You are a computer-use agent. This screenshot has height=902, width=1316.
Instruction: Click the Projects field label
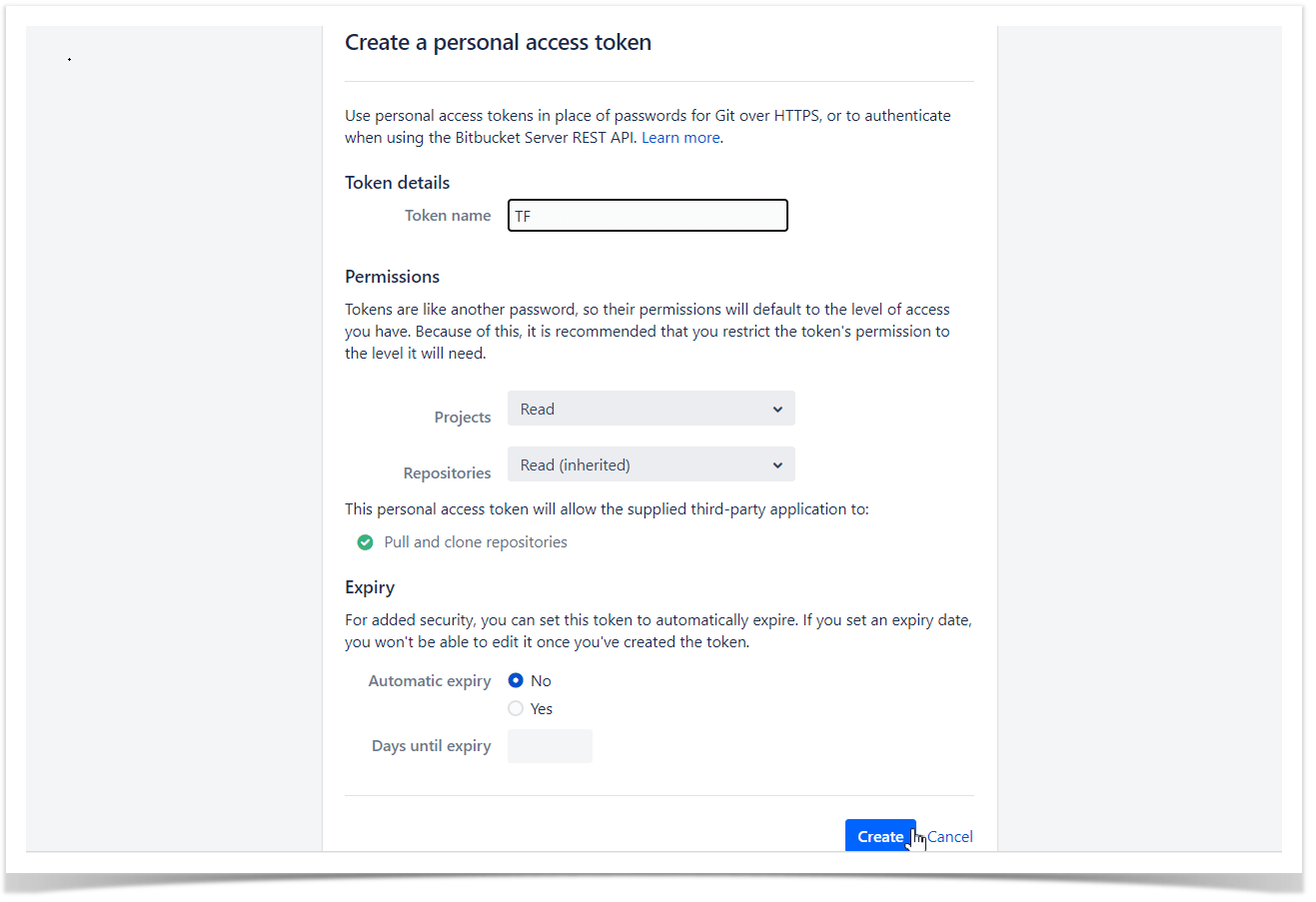click(x=463, y=418)
